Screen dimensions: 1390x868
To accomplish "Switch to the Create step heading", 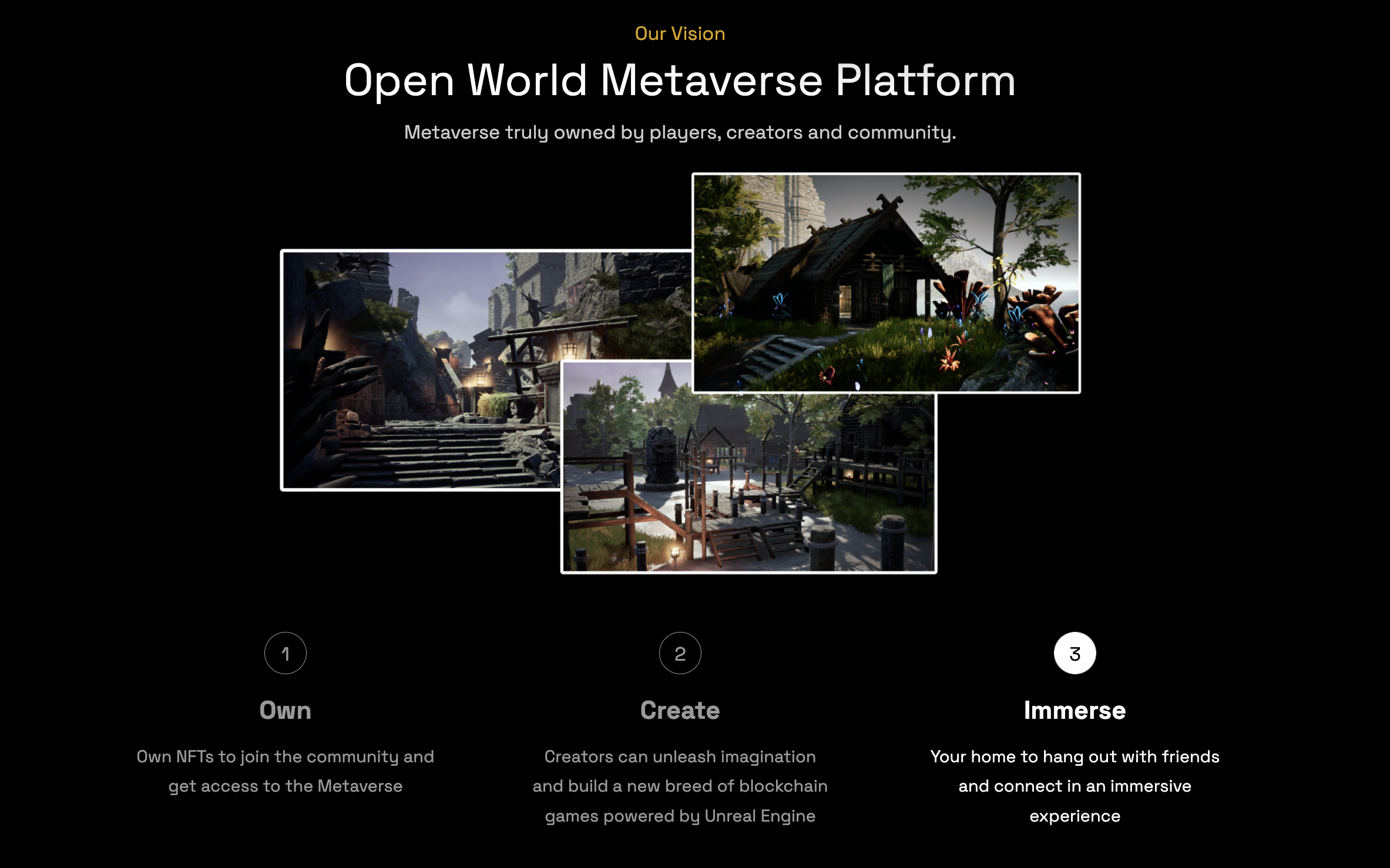I will (680, 711).
